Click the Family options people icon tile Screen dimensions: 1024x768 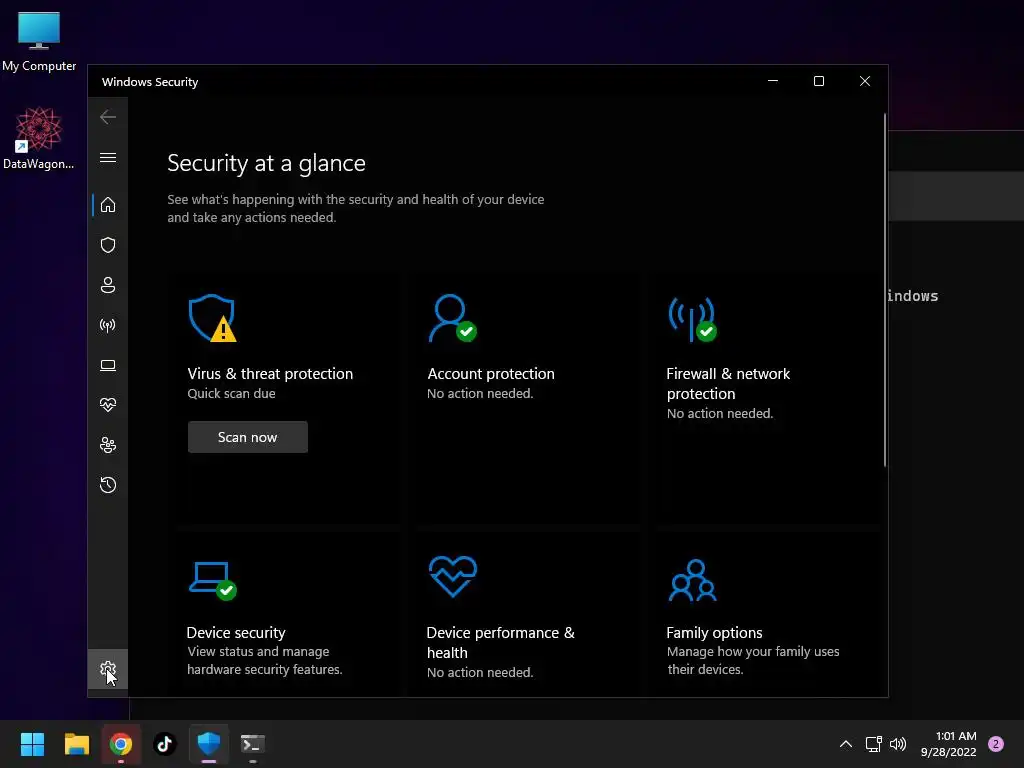693,580
